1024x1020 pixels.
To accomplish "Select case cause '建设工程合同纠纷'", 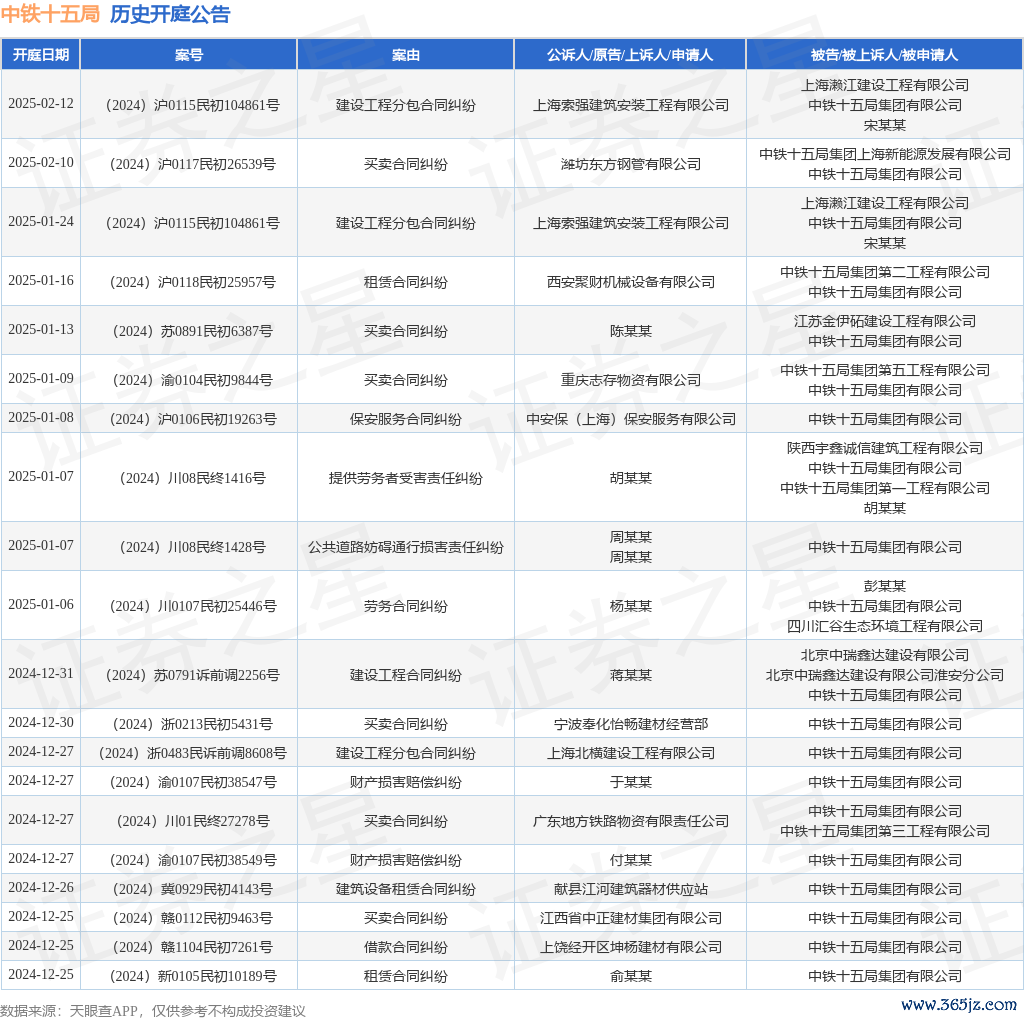I will [406, 675].
